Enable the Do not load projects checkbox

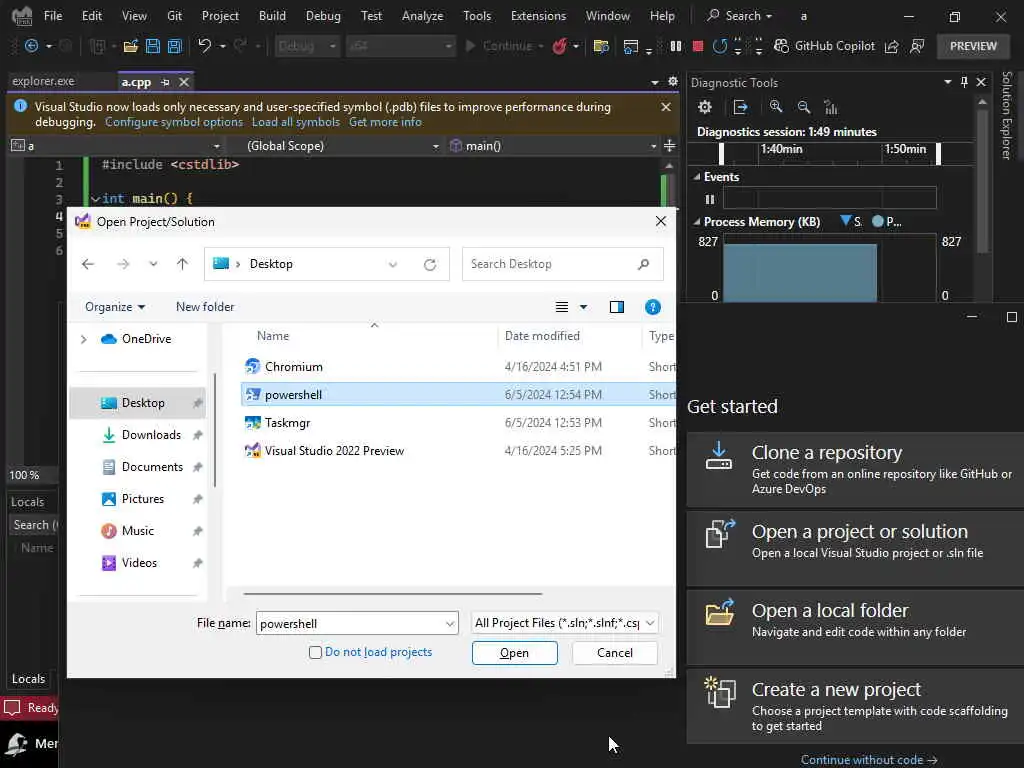coord(315,652)
